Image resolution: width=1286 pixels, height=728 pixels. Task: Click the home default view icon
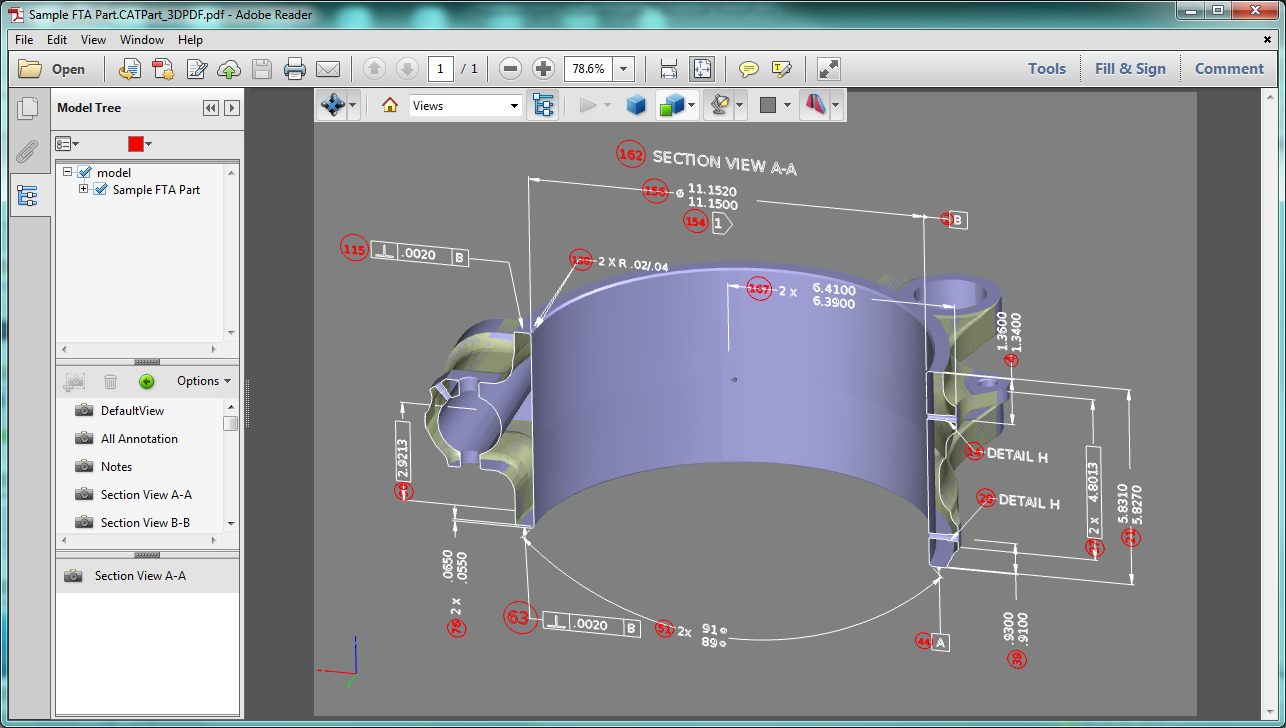(x=388, y=104)
